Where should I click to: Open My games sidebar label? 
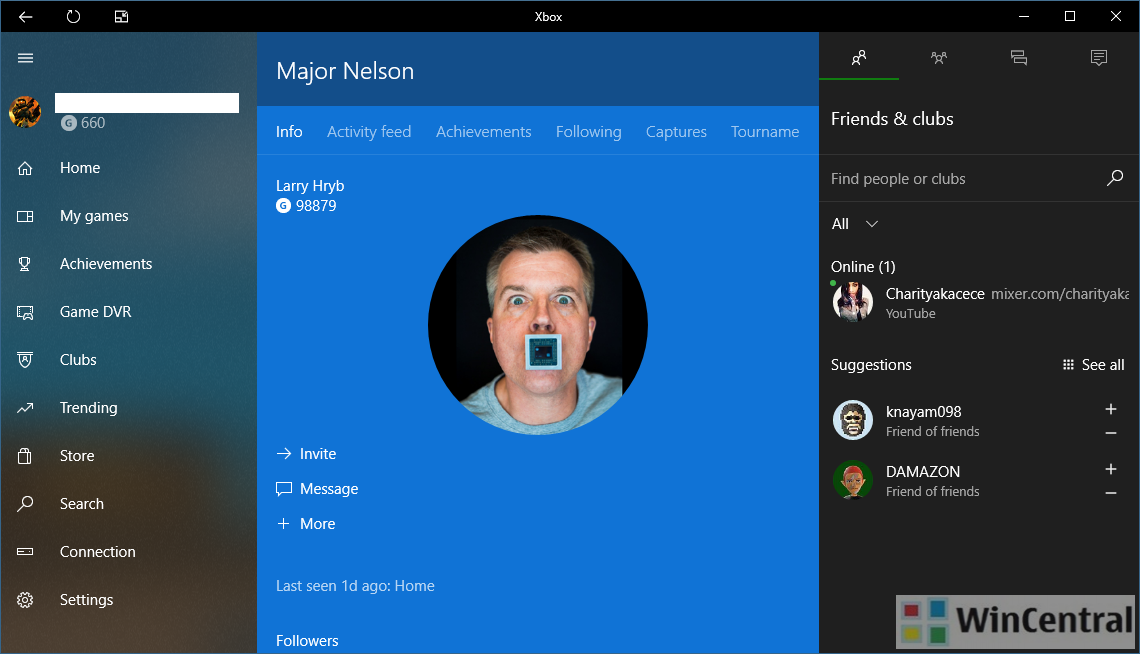click(x=94, y=216)
